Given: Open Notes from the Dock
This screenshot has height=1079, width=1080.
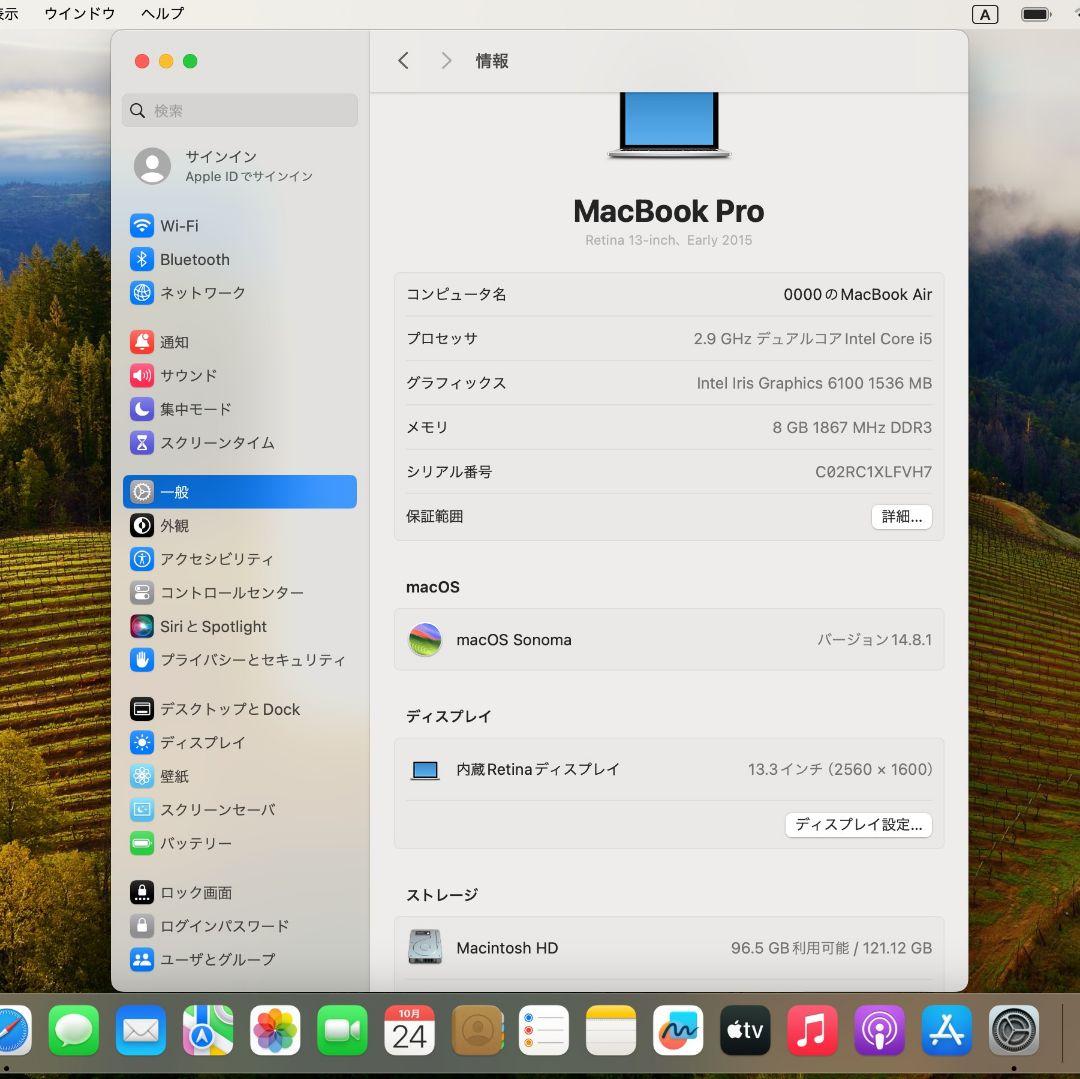Looking at the screenshot, I should [611, 1030].
